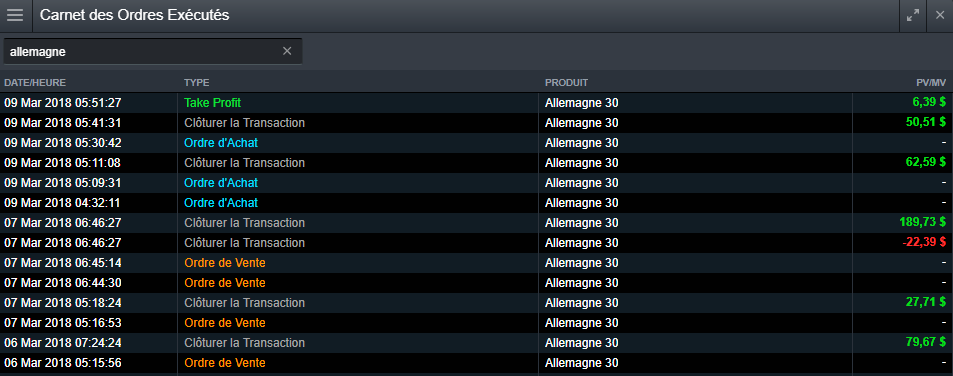Select the 27,71 $ closed transaction
Image resolution: width=953 pixels, height=376 pixels.
tap(476, 303)
